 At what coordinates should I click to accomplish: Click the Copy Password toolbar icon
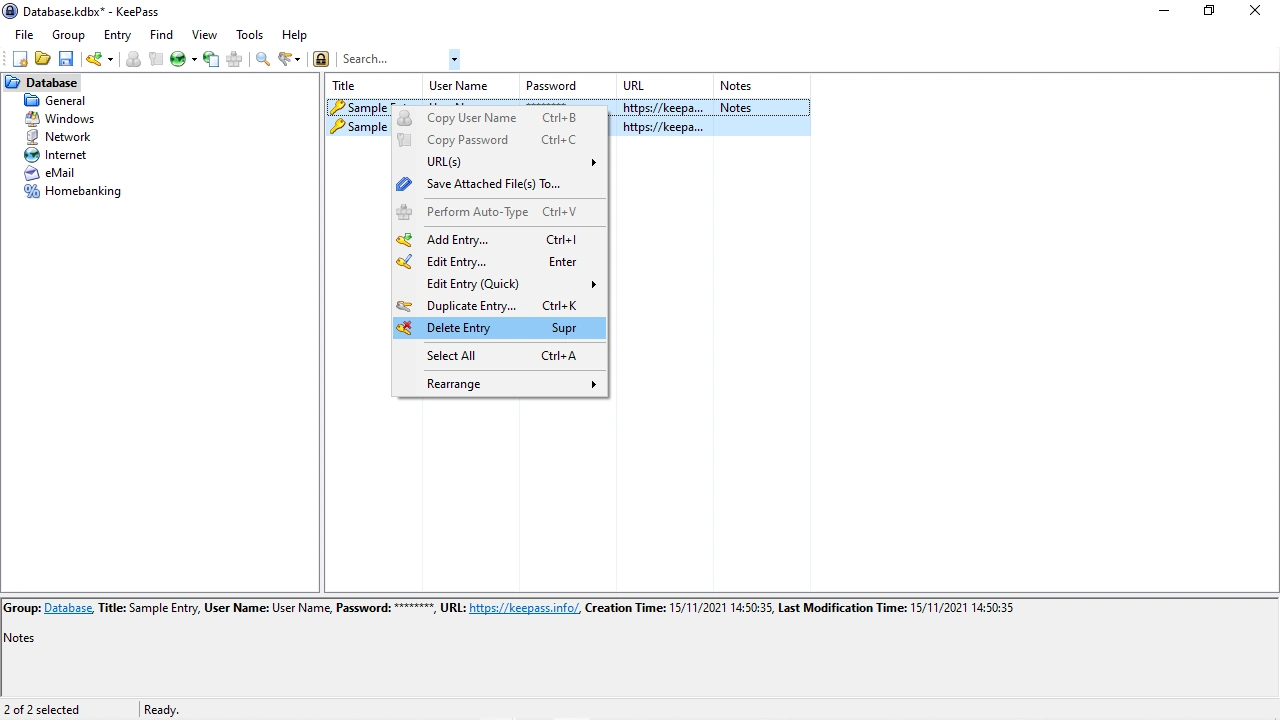[x=156, y=59]
